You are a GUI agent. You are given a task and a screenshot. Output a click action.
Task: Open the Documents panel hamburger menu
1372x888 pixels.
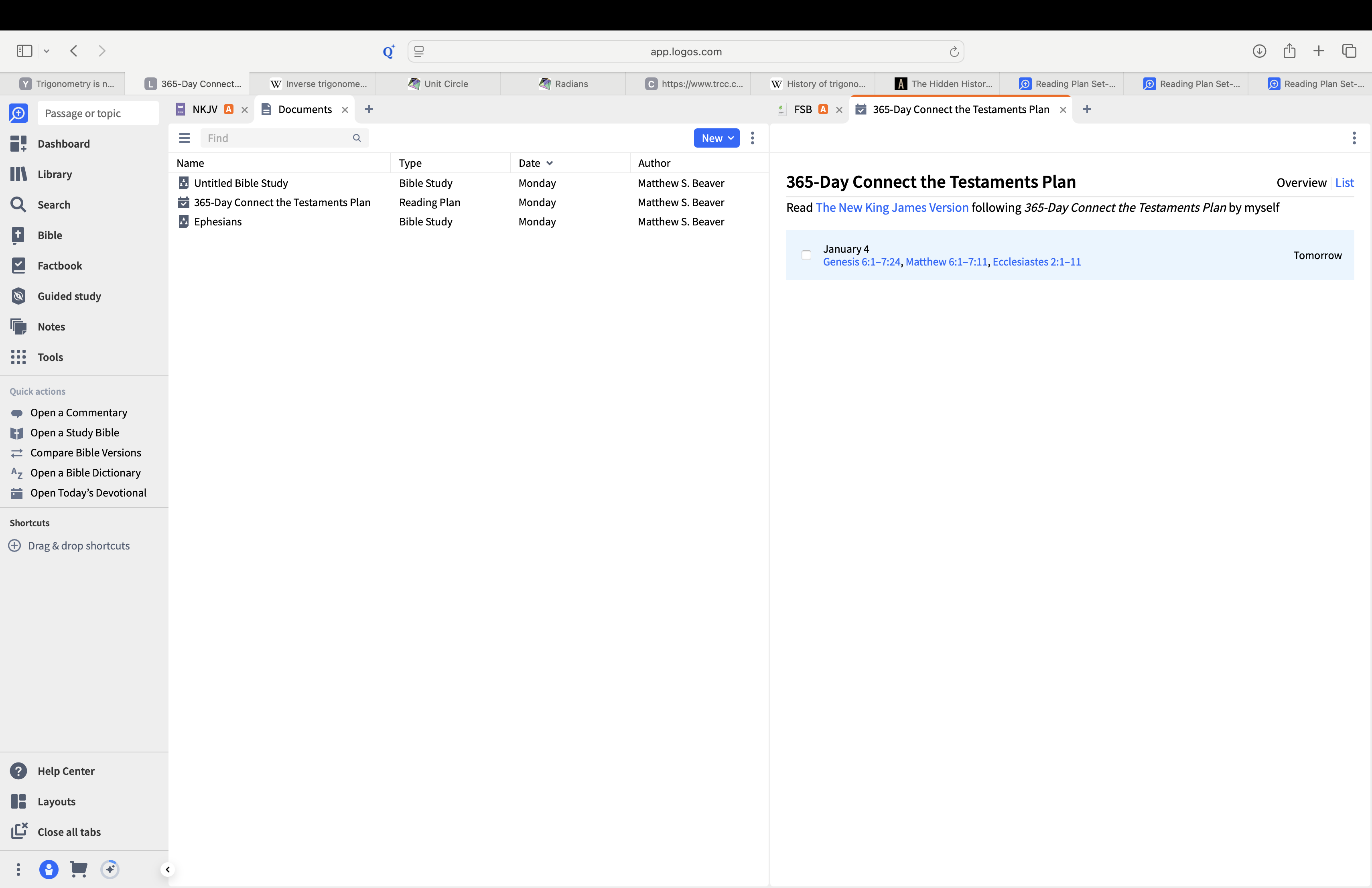point(185,138)
